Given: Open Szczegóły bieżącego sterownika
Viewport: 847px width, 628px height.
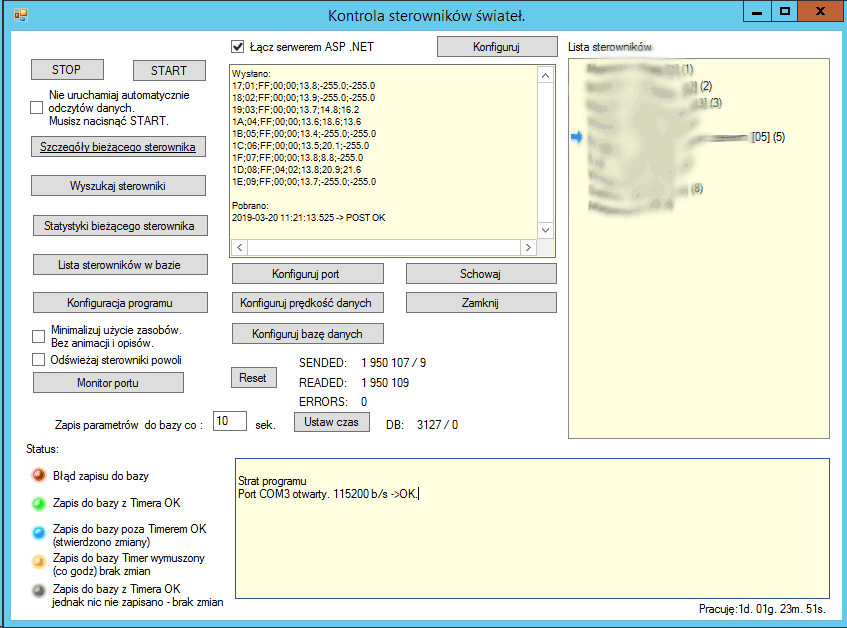Looking at the screenshot, I should click(118, 147).
